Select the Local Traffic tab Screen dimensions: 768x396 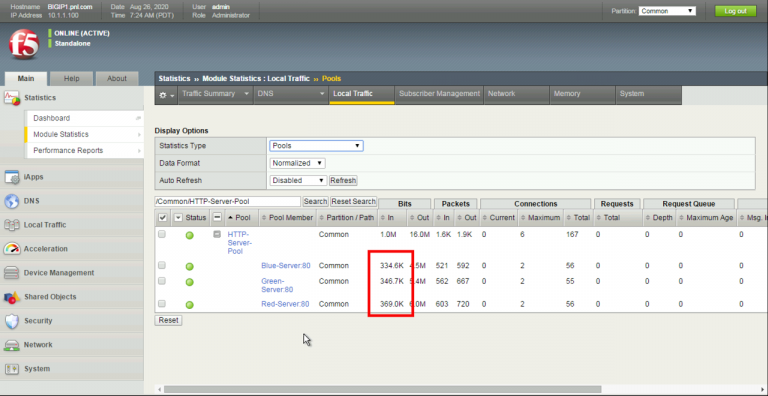361,94
